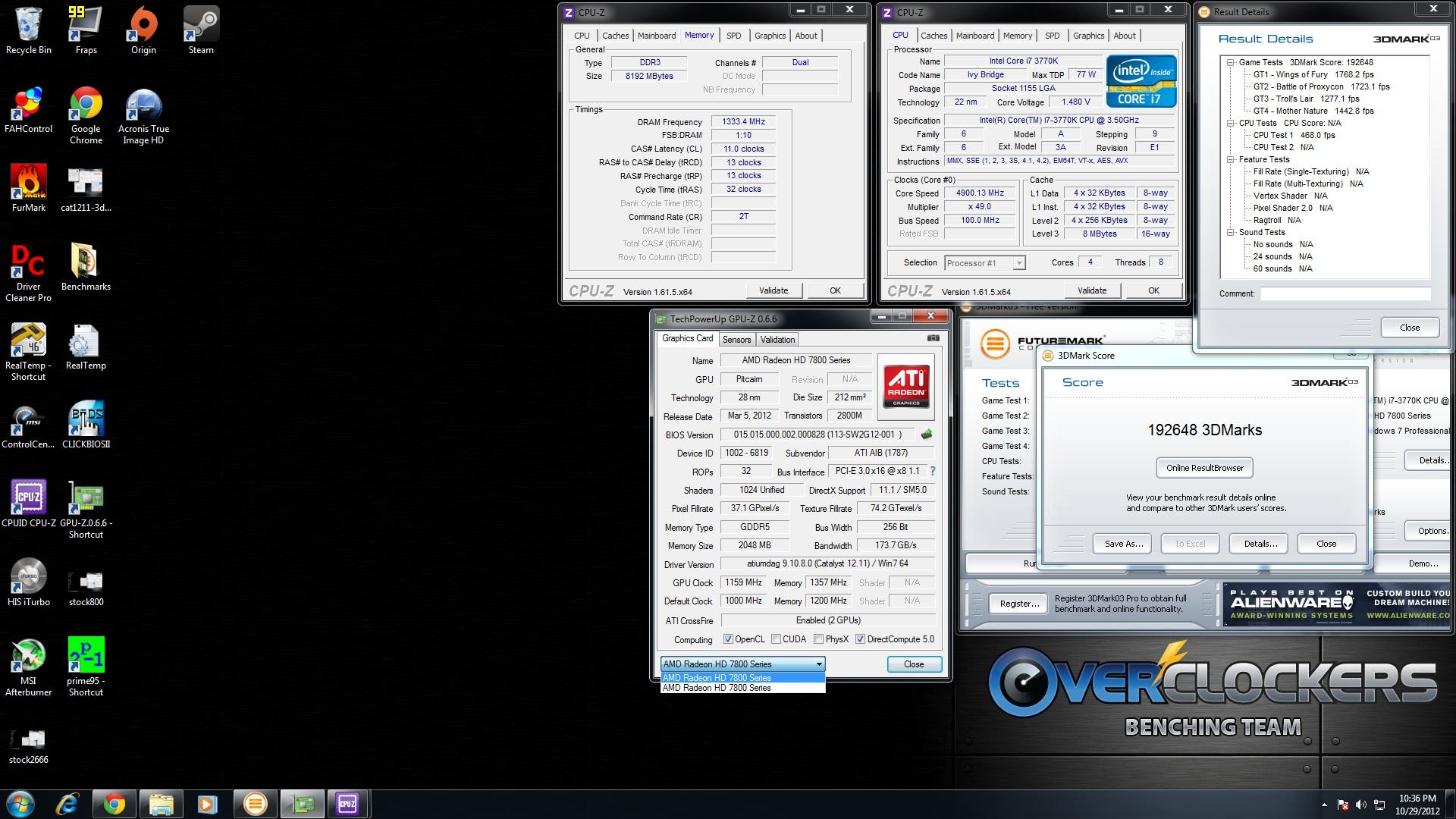
Task: Open Windows Explorer taskbar icon
Action: [161, 803]
